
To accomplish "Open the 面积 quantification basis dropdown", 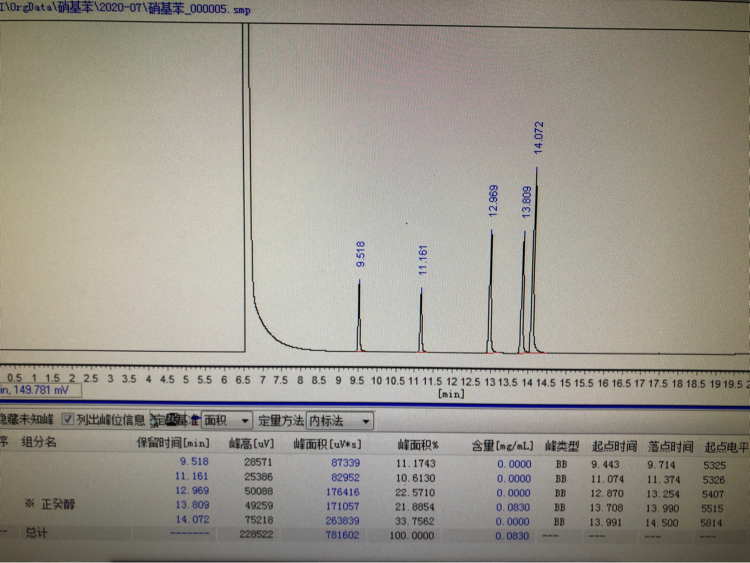I will (x=227, y=421).
